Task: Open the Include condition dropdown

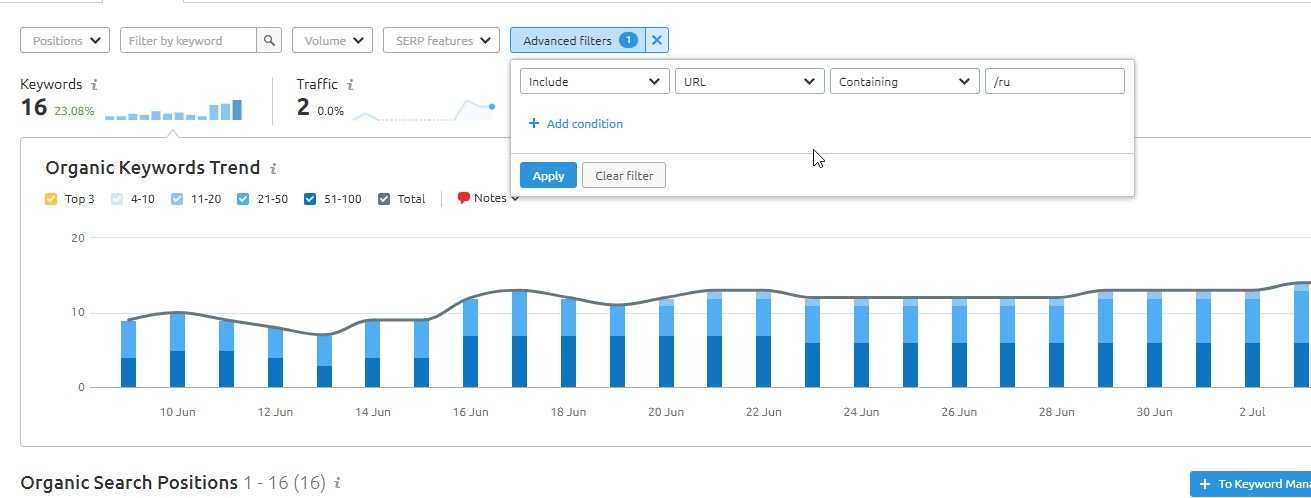Action: click(595, 82)
